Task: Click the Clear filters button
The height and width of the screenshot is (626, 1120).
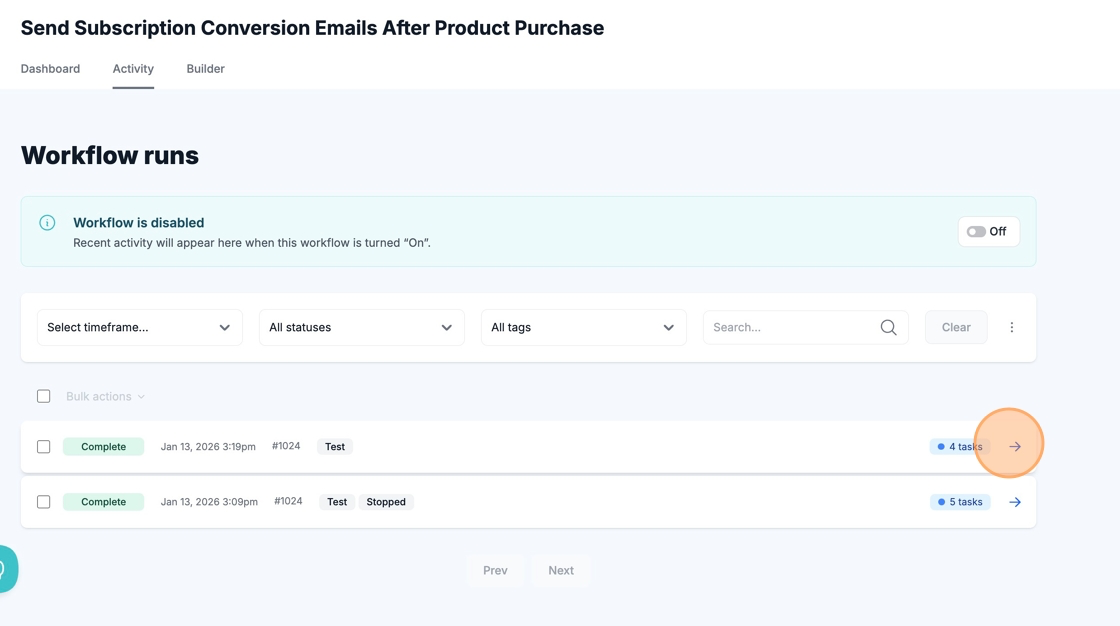Action: point(955,327)
